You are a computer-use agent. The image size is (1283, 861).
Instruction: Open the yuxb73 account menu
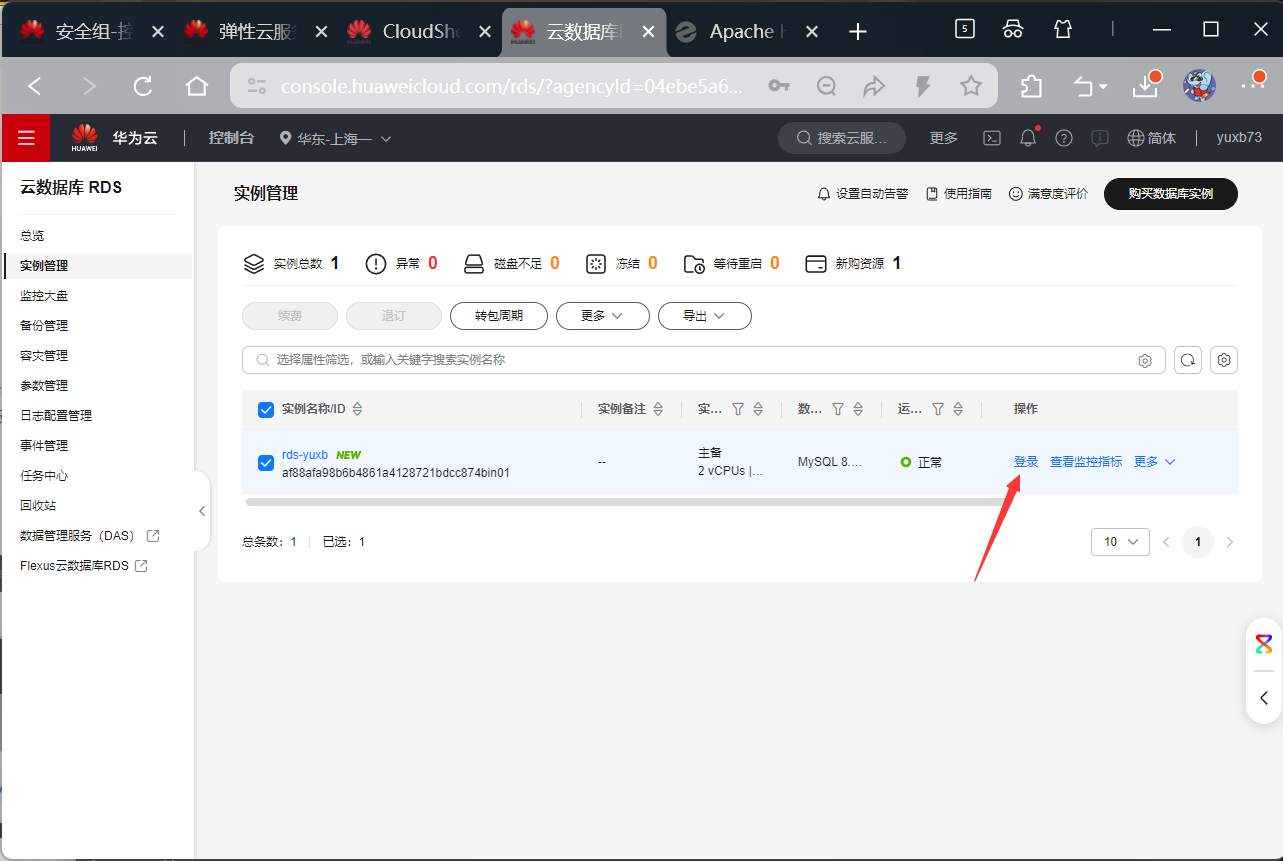1239,138
